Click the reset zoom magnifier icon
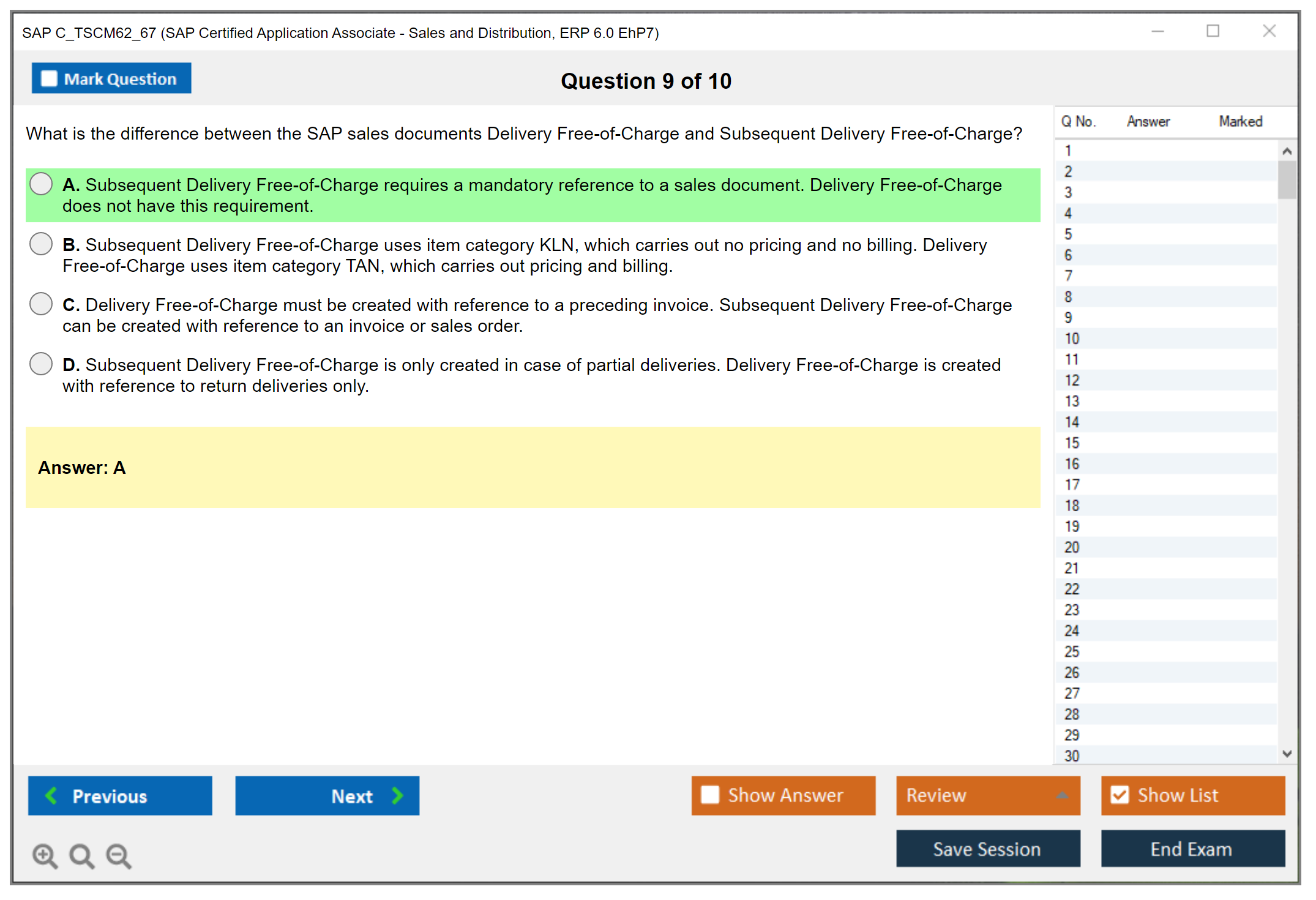 pyautogui.click(x=81, y=855)
